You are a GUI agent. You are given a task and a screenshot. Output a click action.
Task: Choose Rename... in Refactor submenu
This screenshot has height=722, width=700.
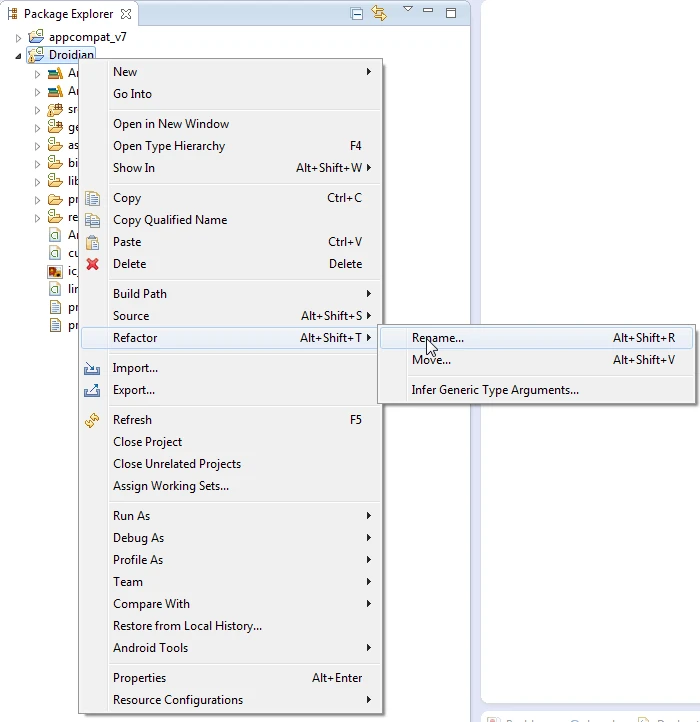coord(537,338)
